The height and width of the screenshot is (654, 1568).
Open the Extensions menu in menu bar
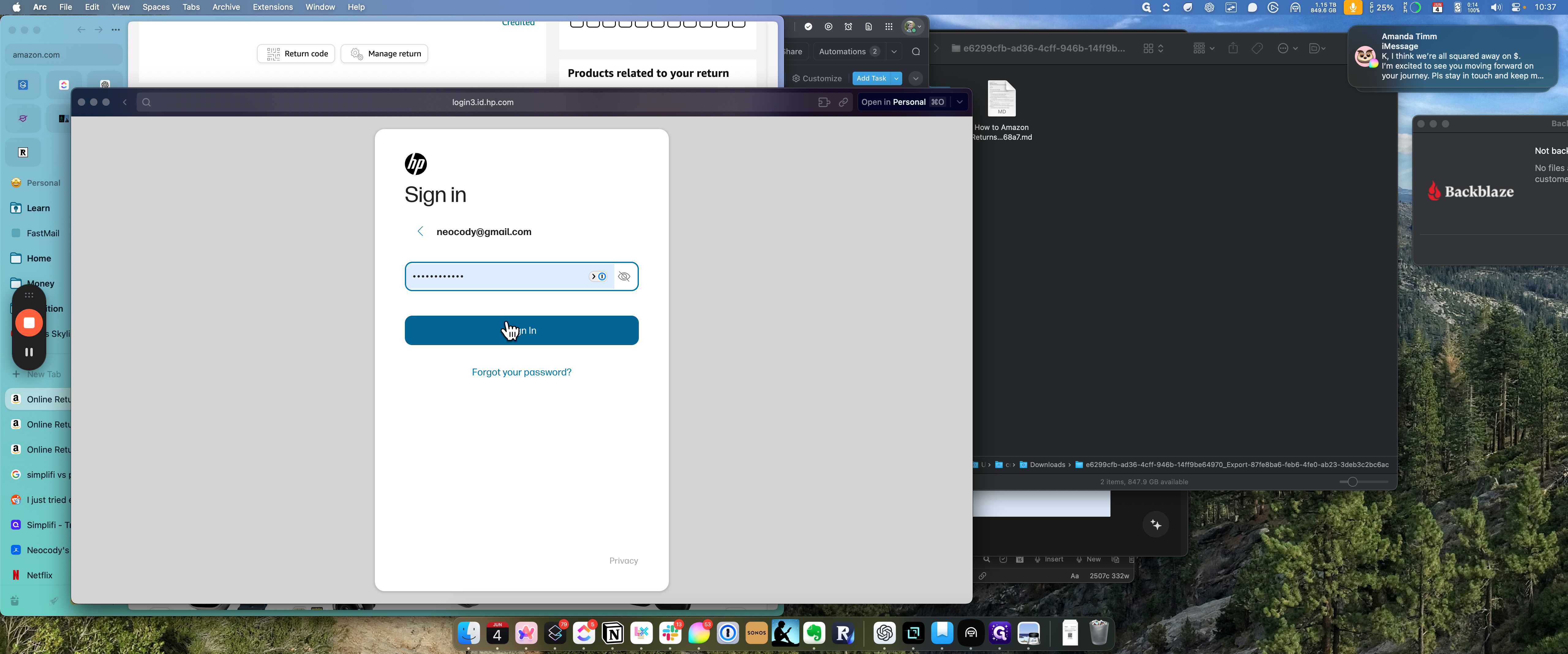[273, 7]
